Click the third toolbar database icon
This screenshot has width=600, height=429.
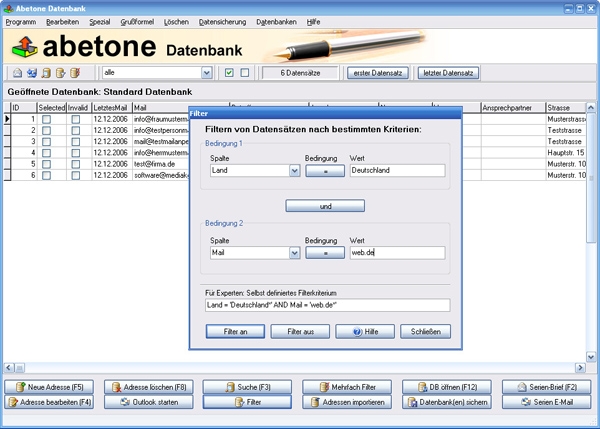tap(46, 73)
